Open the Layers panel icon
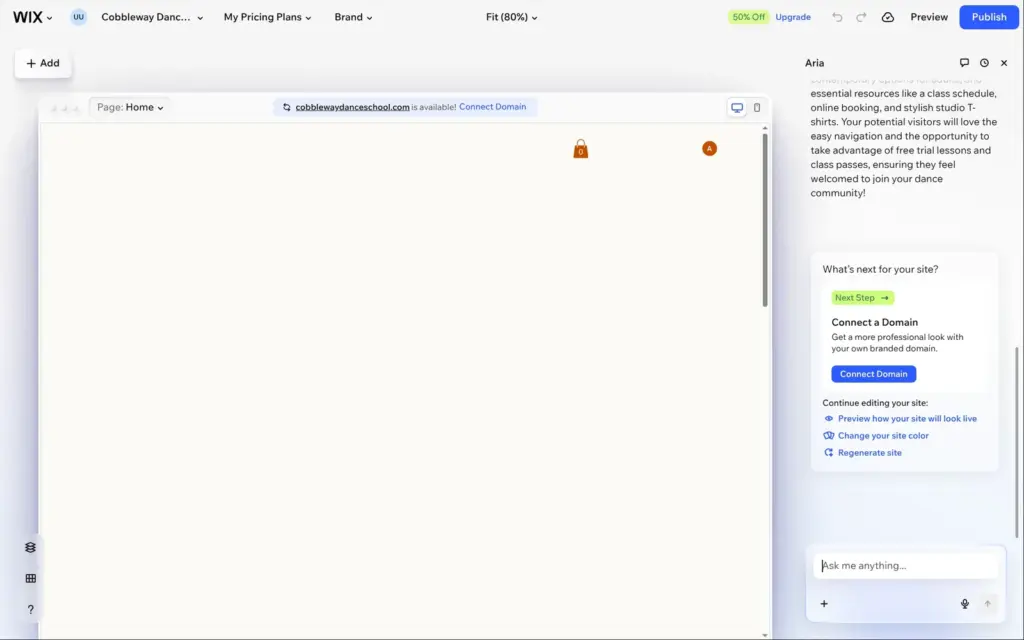1024x640 pixels. [x=30, y=548]
